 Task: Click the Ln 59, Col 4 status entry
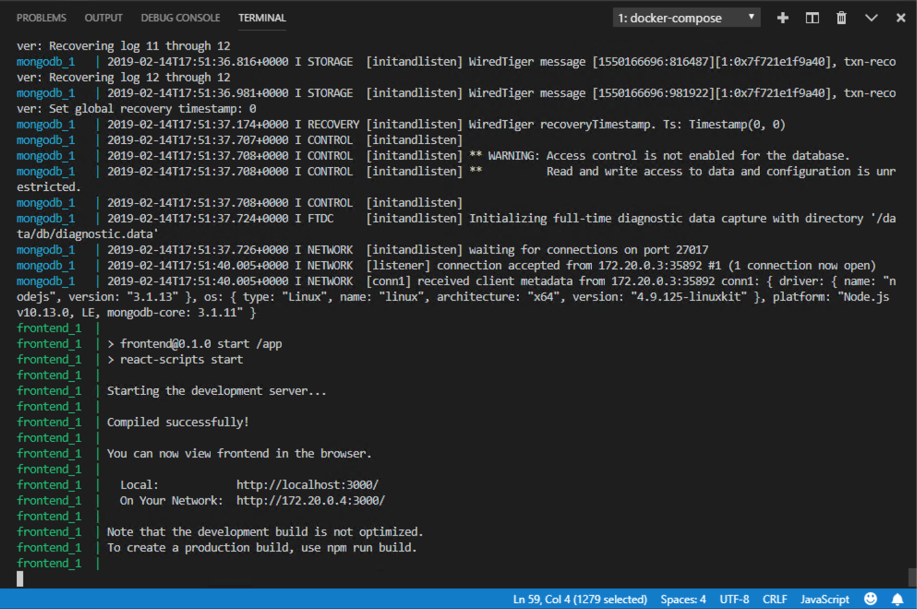(x=580, y=599)
